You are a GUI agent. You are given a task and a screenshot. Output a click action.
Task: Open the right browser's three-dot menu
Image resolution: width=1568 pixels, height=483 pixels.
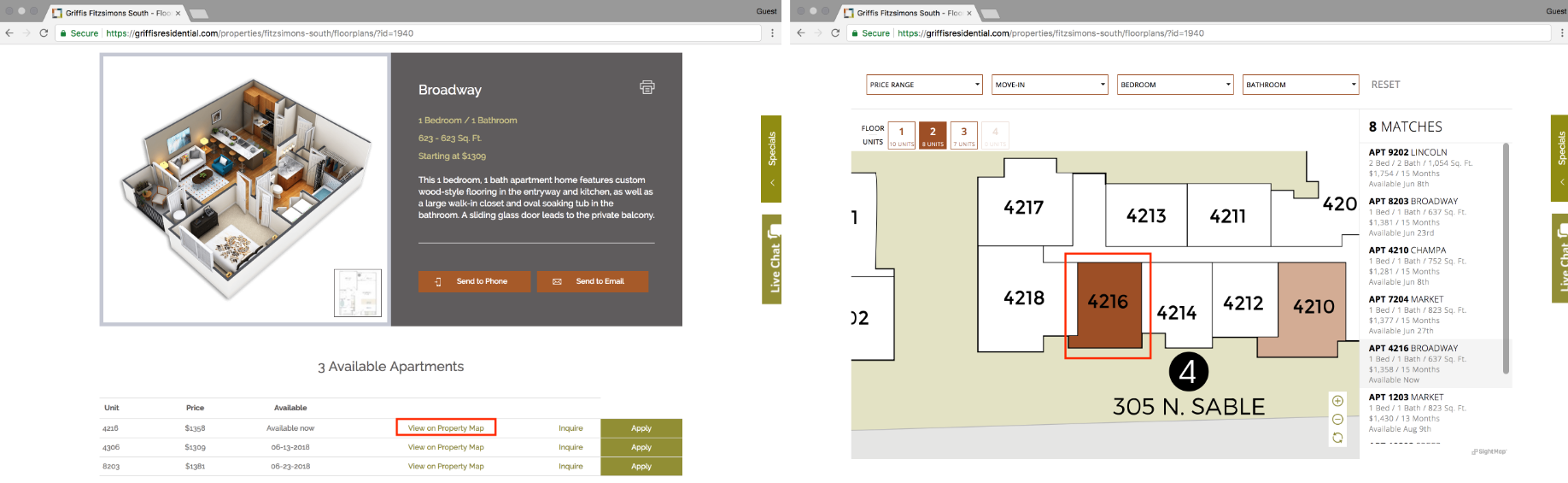tap(1563, 33)
